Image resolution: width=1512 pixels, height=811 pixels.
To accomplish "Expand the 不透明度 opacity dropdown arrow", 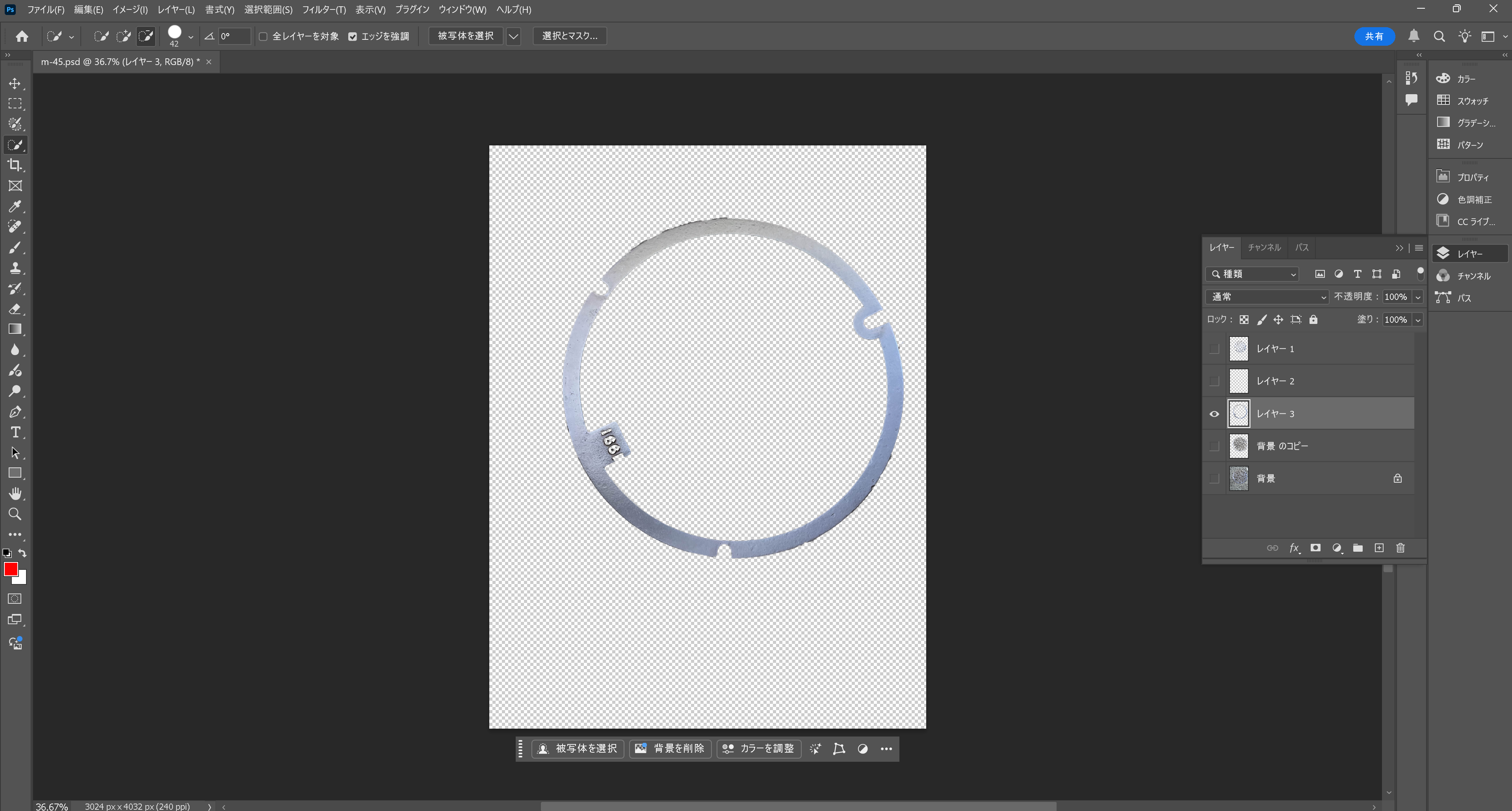I will pos(1417,297).
